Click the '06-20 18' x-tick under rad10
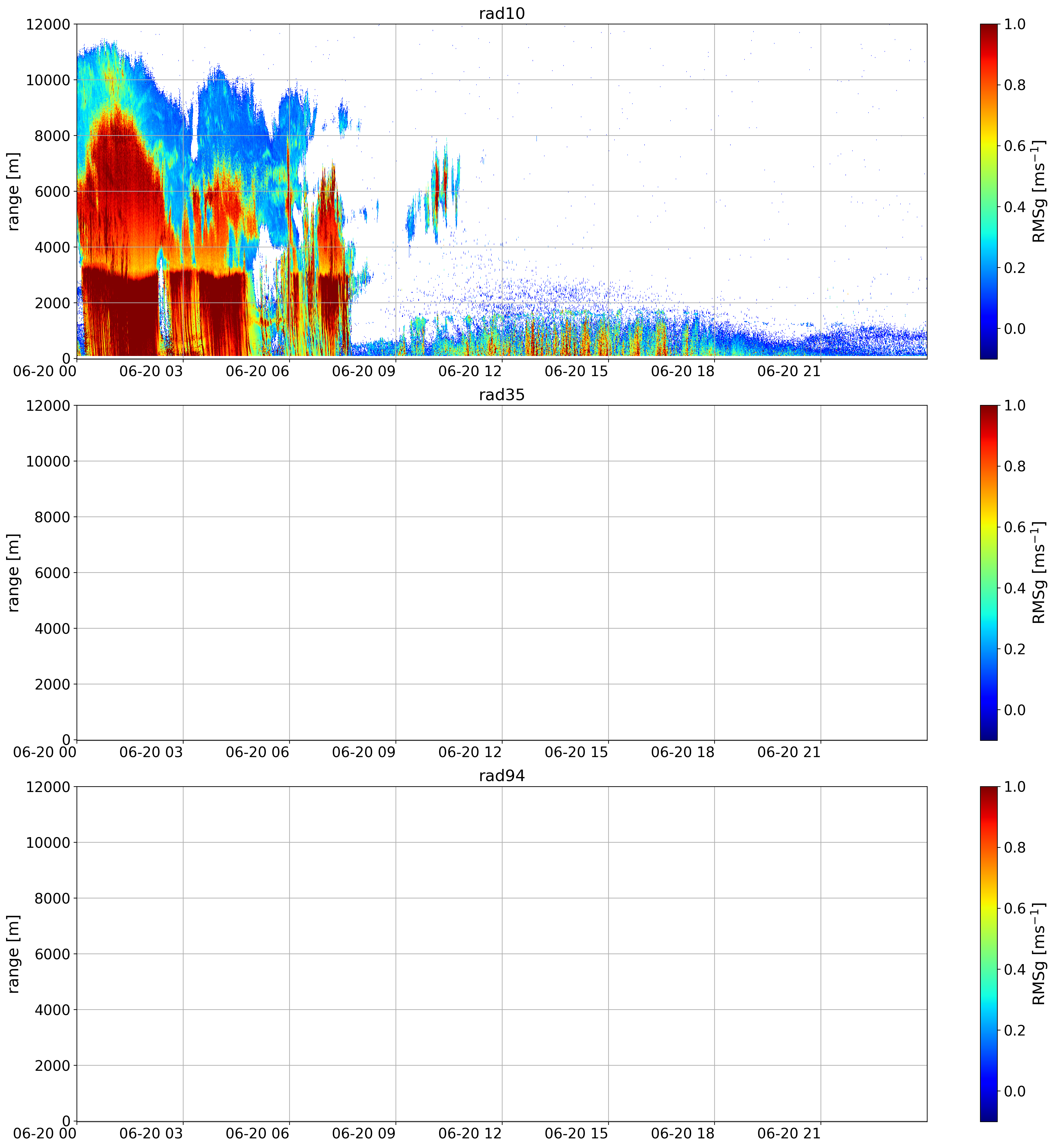The width and height of the screenshot is (1055, 1148). (683, 371)
